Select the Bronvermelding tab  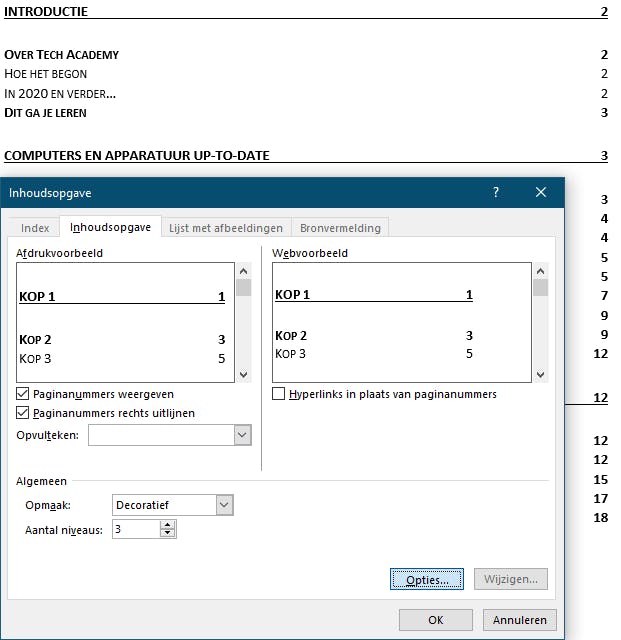(340, 228)
